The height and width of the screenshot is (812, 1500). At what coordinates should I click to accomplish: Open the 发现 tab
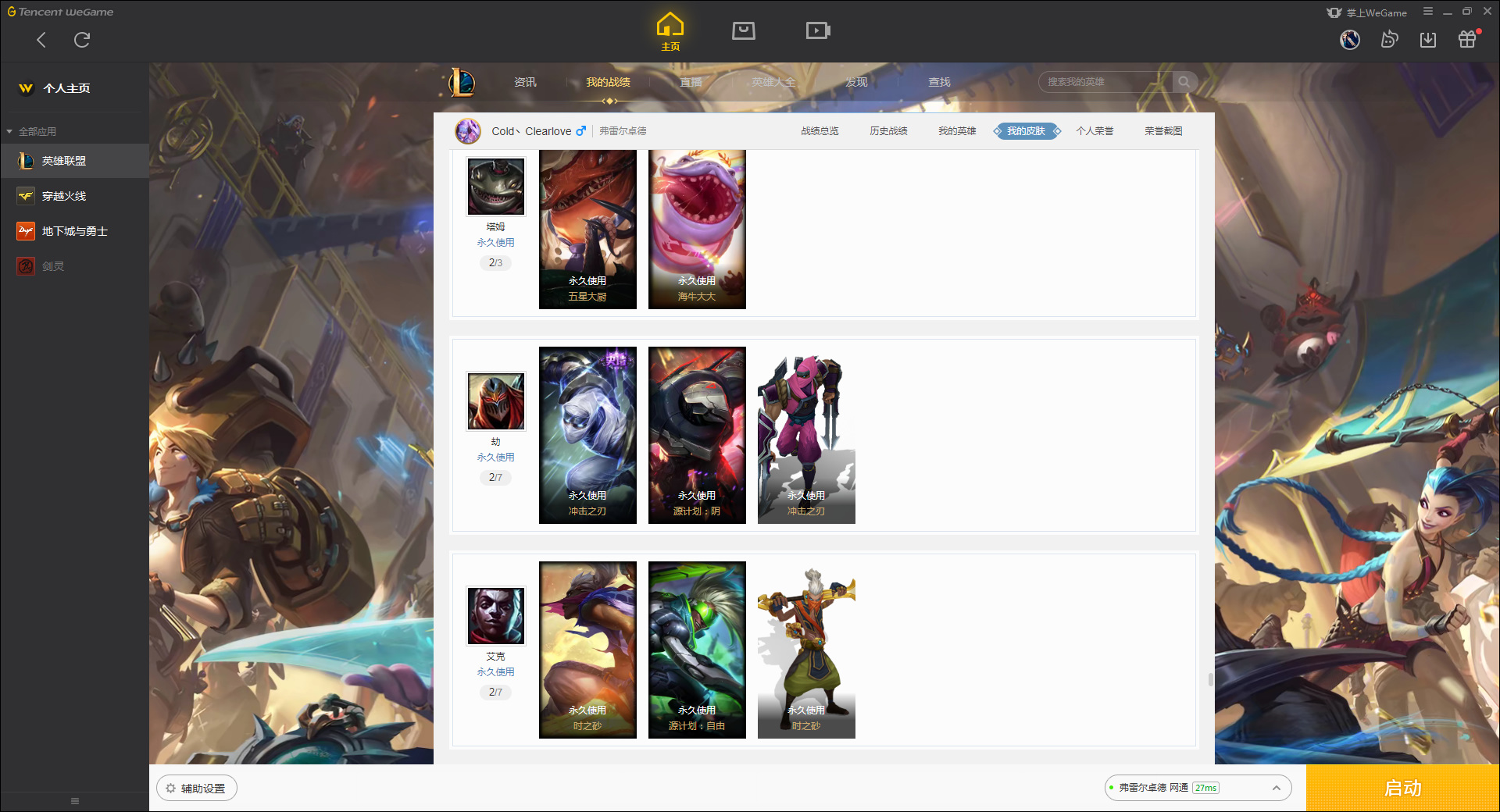click(856, 82)
